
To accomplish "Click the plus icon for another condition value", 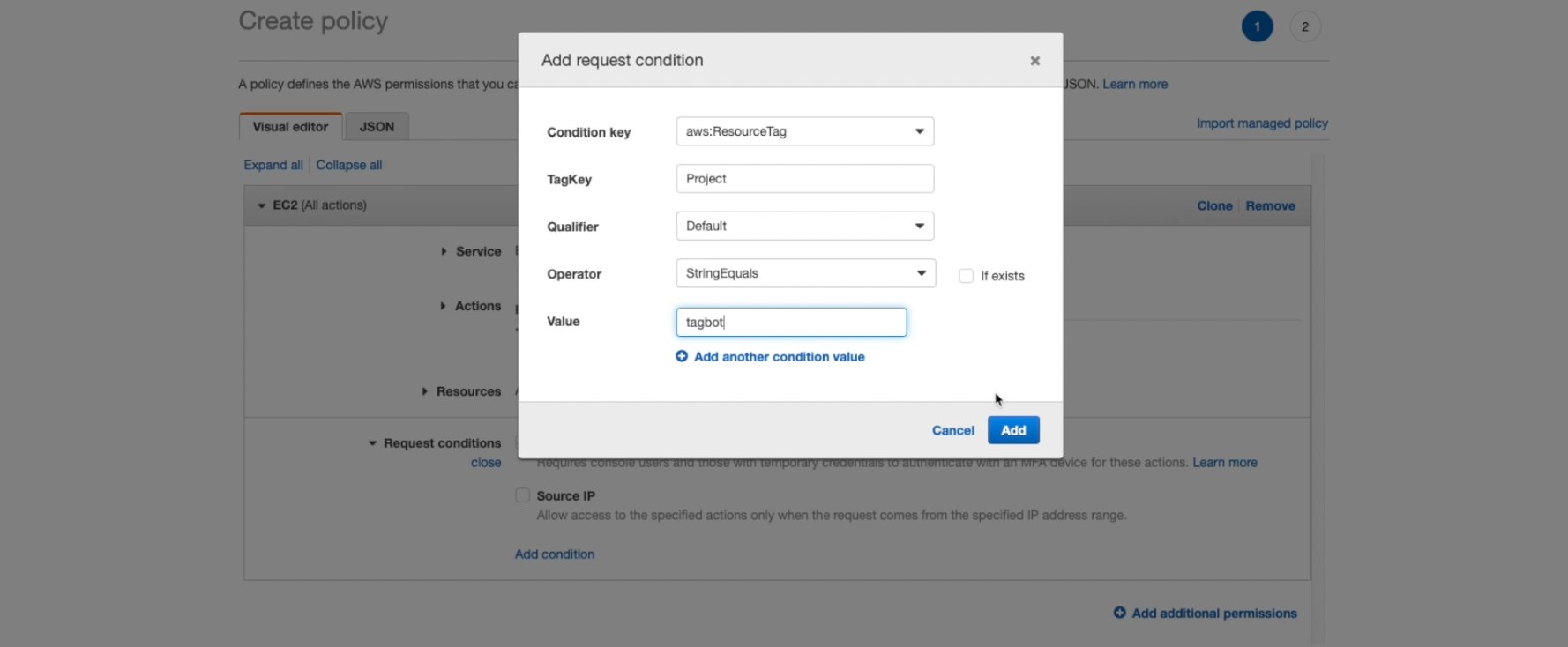I will click(x=682, y=356).
